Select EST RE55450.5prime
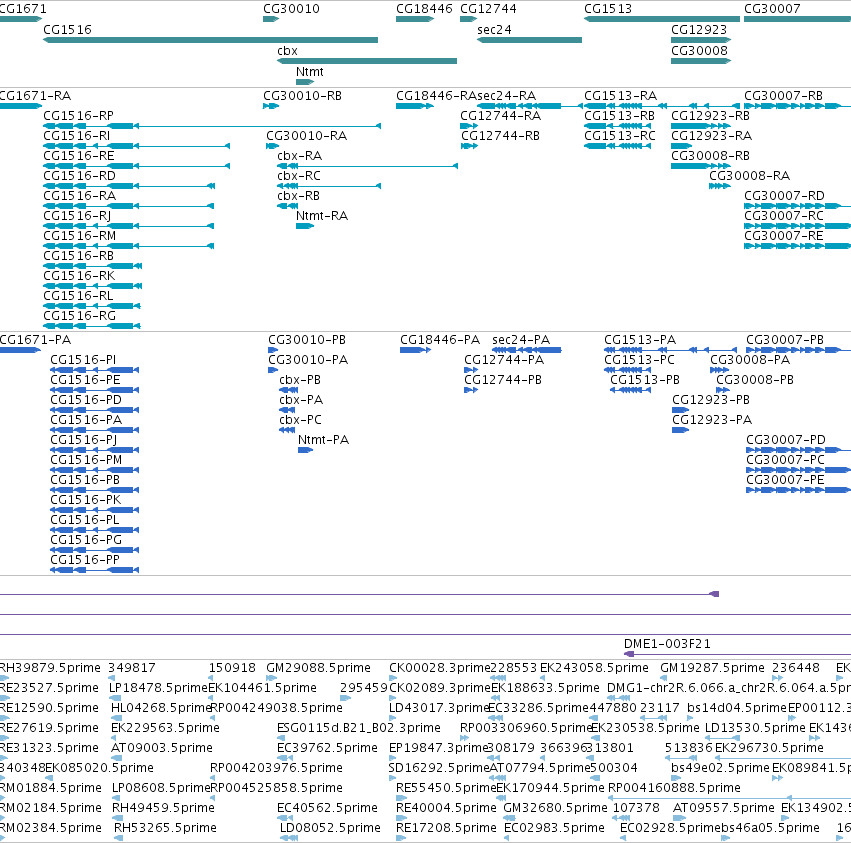 tap(446, 788)
